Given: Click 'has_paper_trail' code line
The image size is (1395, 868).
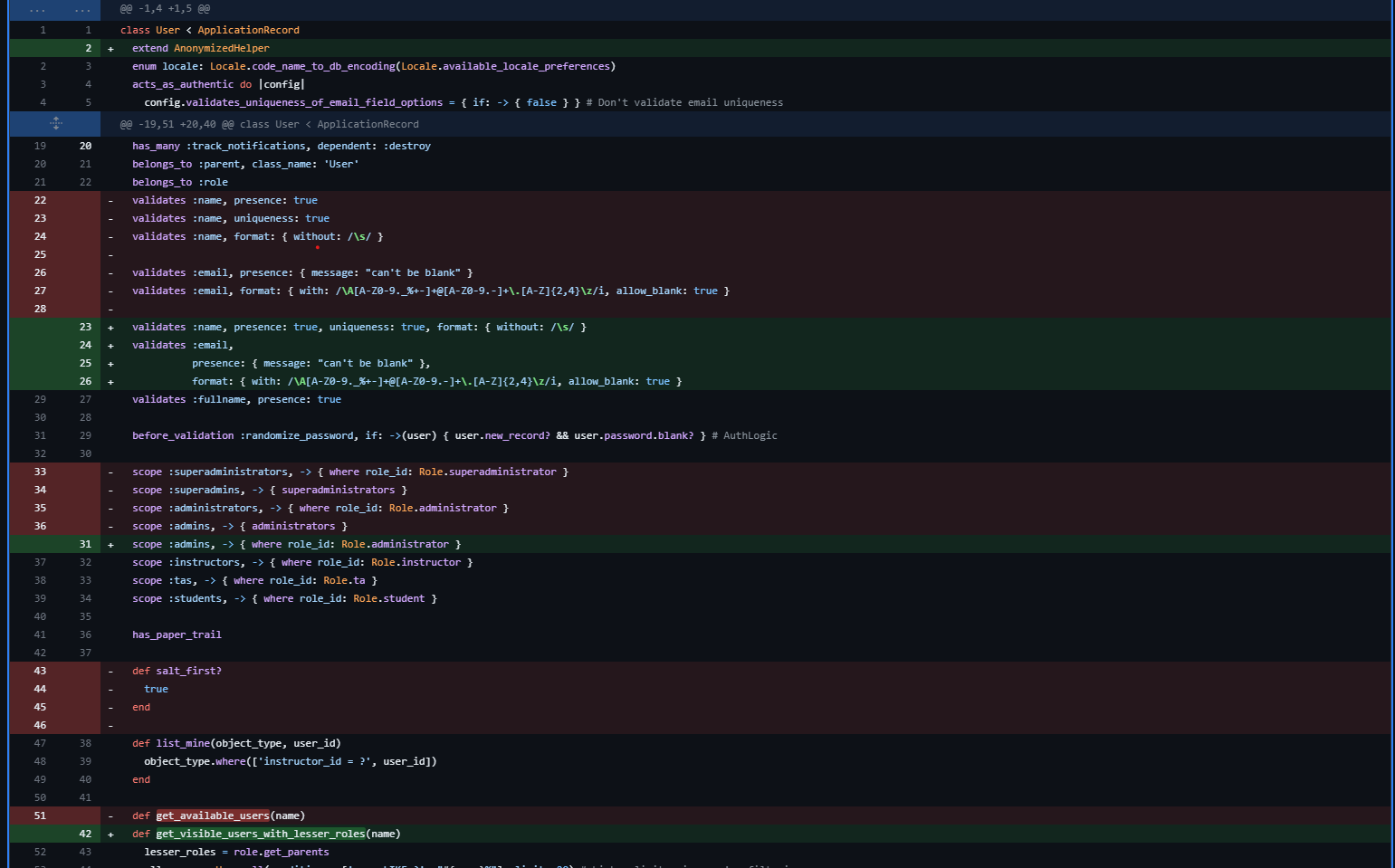Looking at the screenshot, I should pyautogui.click(x=177, y=634).
